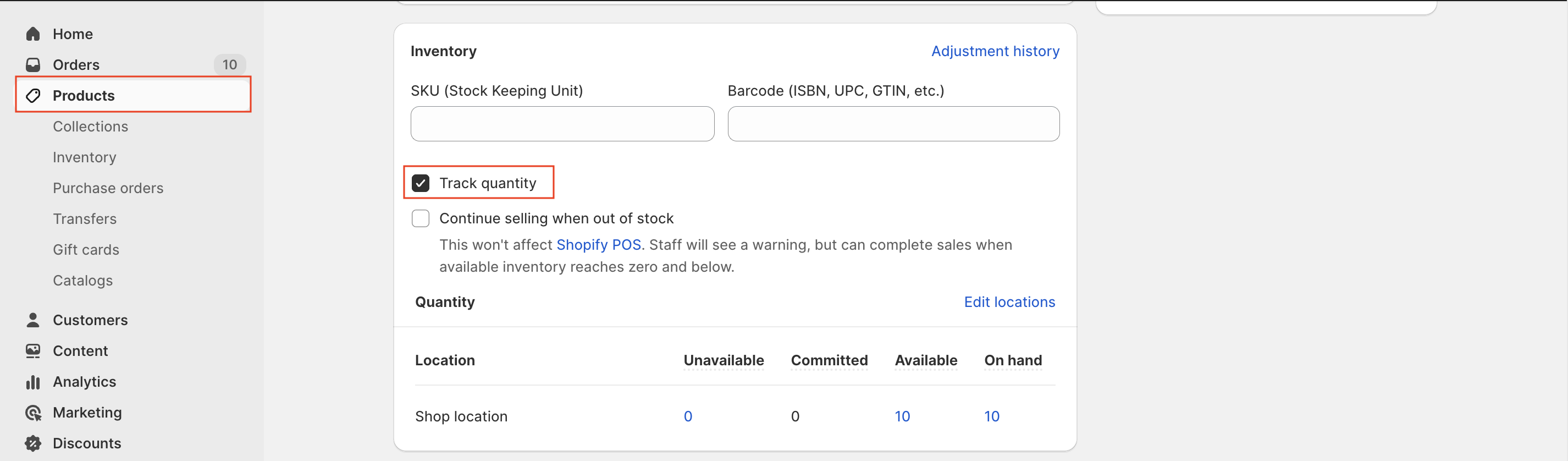1568x461 pixels.
Task: Focus the Barcode input field
Action: 893,124
